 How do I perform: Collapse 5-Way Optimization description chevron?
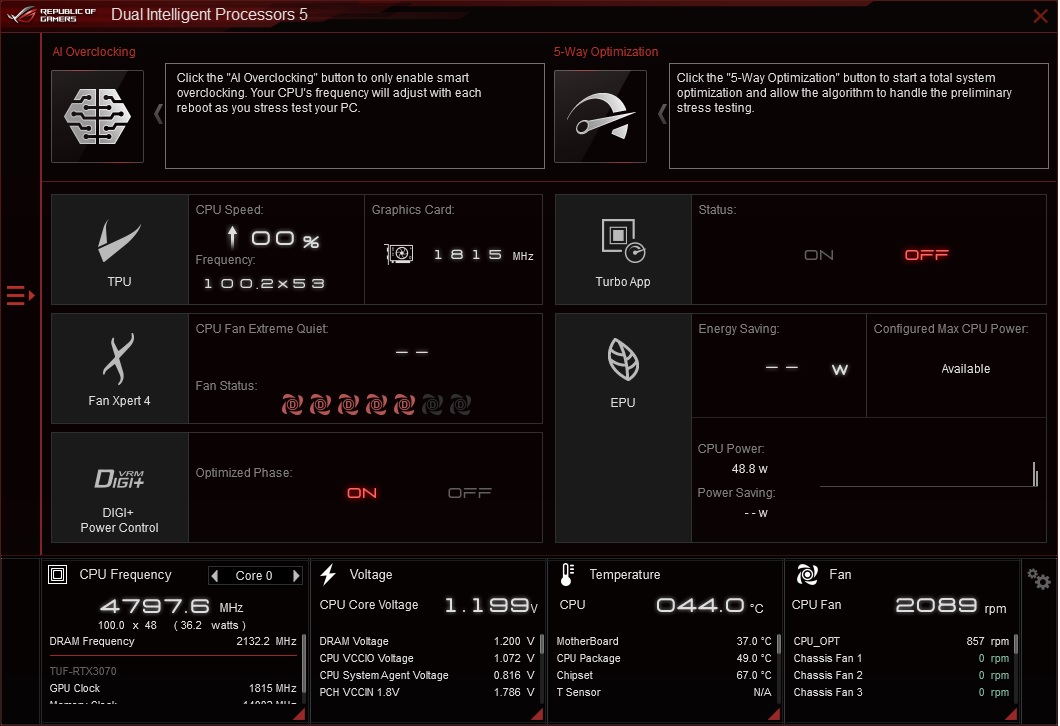tap(662, 114)
